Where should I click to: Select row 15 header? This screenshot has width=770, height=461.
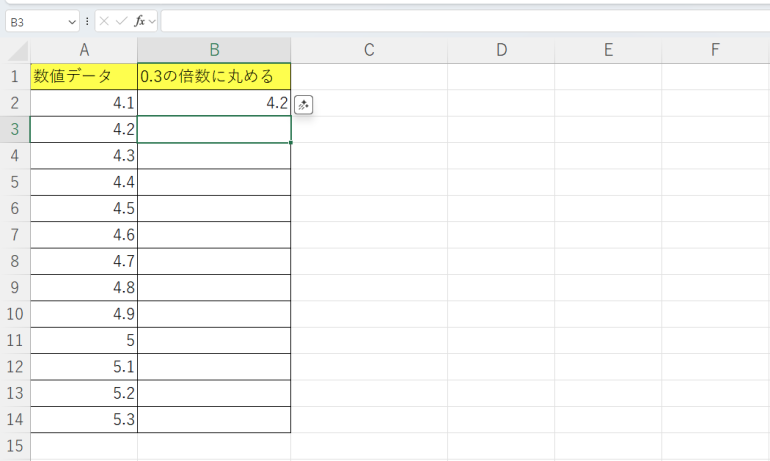point(15,446)
